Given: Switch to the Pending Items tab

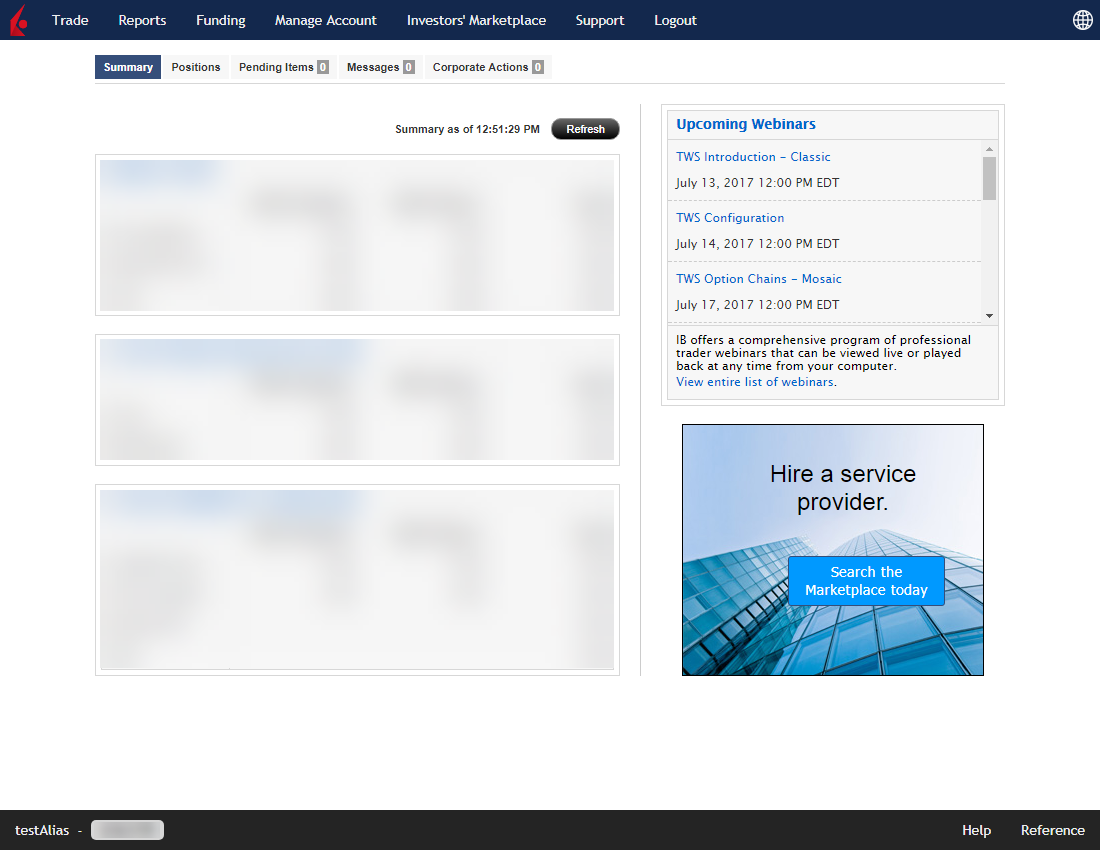Looking at the screenshot, I should tap(283, 67).
